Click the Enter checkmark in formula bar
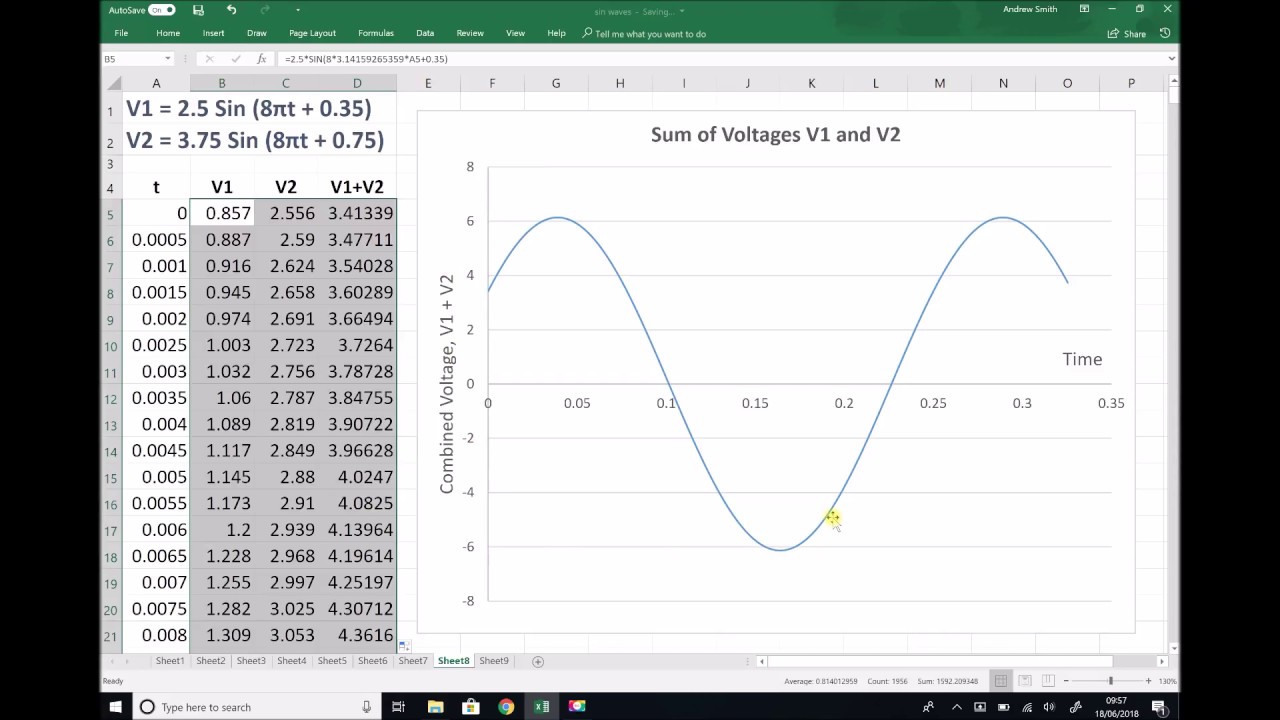 [x=235, y=59]
